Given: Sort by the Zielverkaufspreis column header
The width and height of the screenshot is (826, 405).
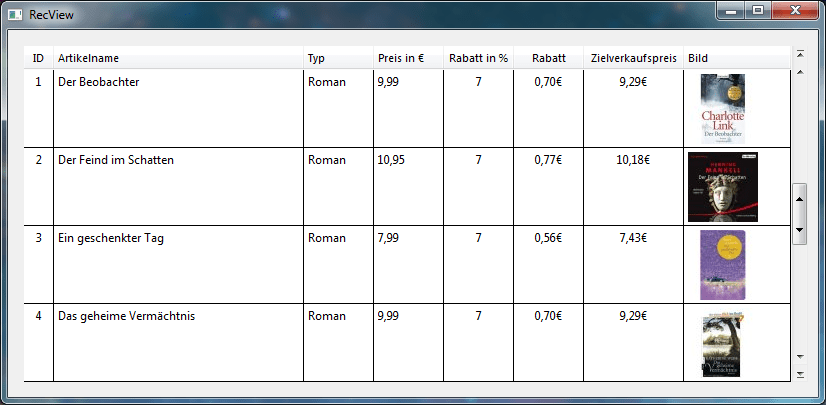Looking at the screenshot, I should [633, 58].
